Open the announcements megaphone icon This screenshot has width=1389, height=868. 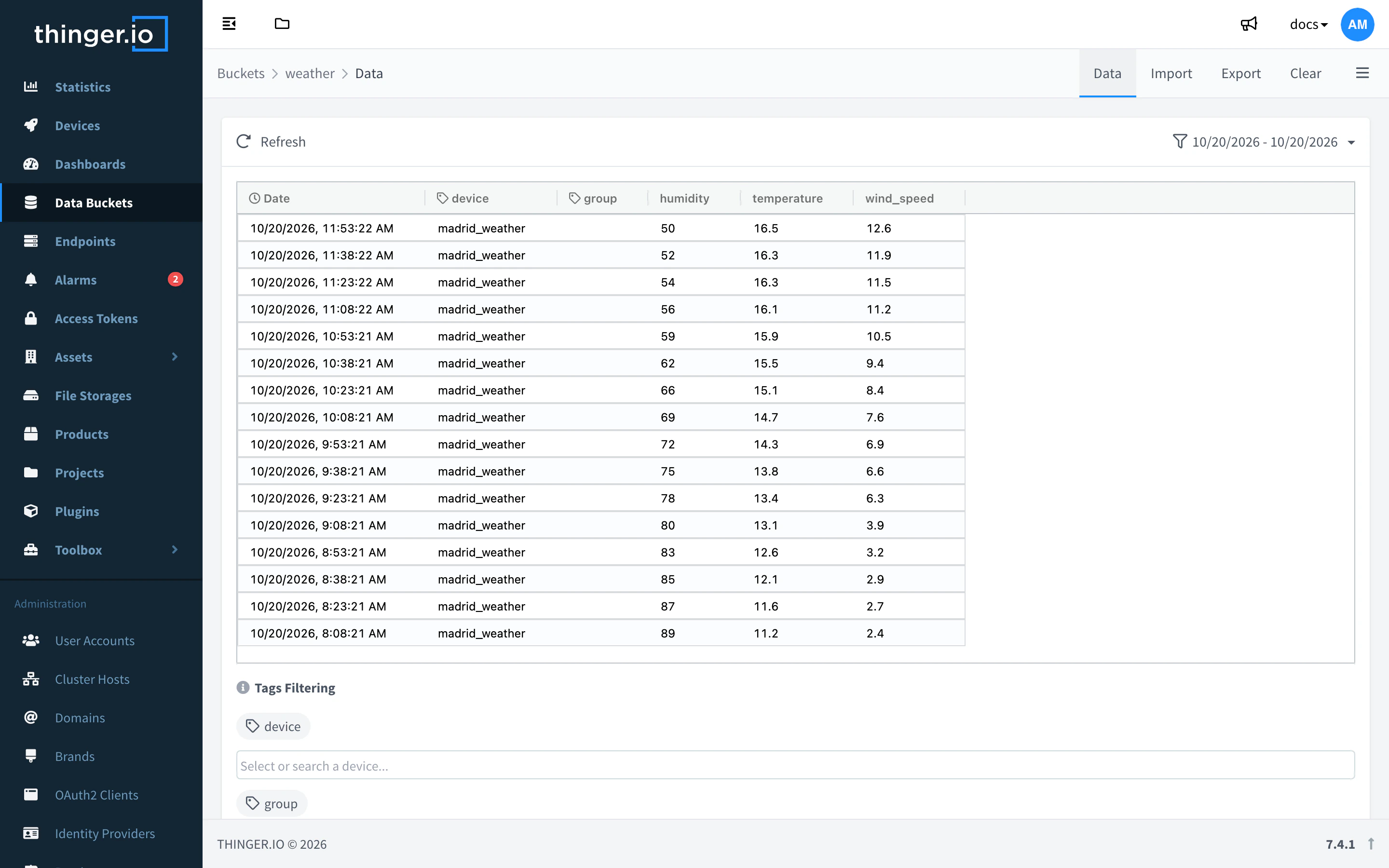click(x=1249, y=24)
